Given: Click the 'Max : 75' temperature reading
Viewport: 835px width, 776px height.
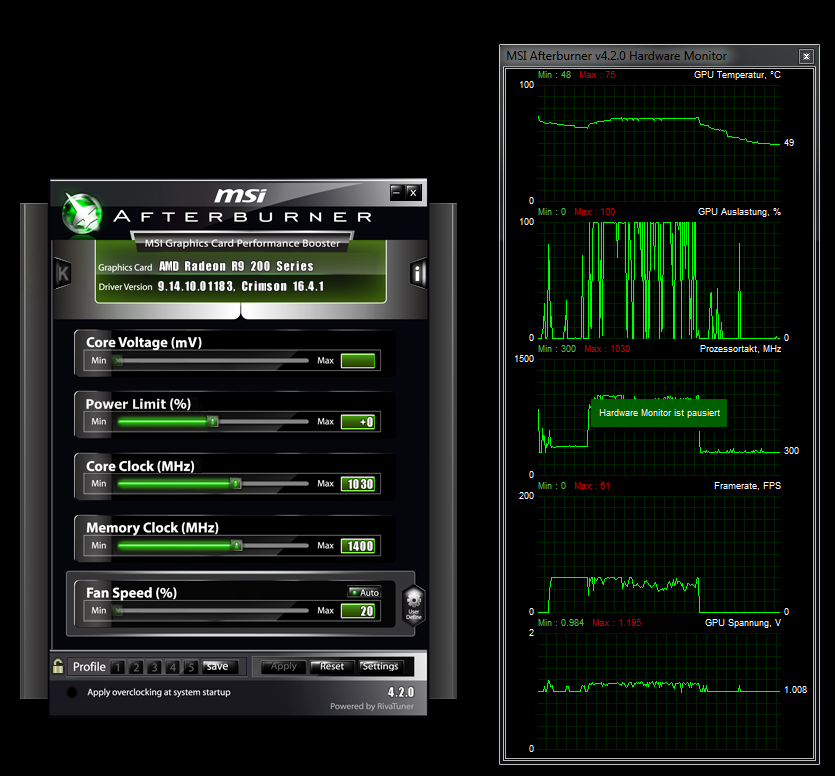Looking at the screenshot, I should coord(597,75).
